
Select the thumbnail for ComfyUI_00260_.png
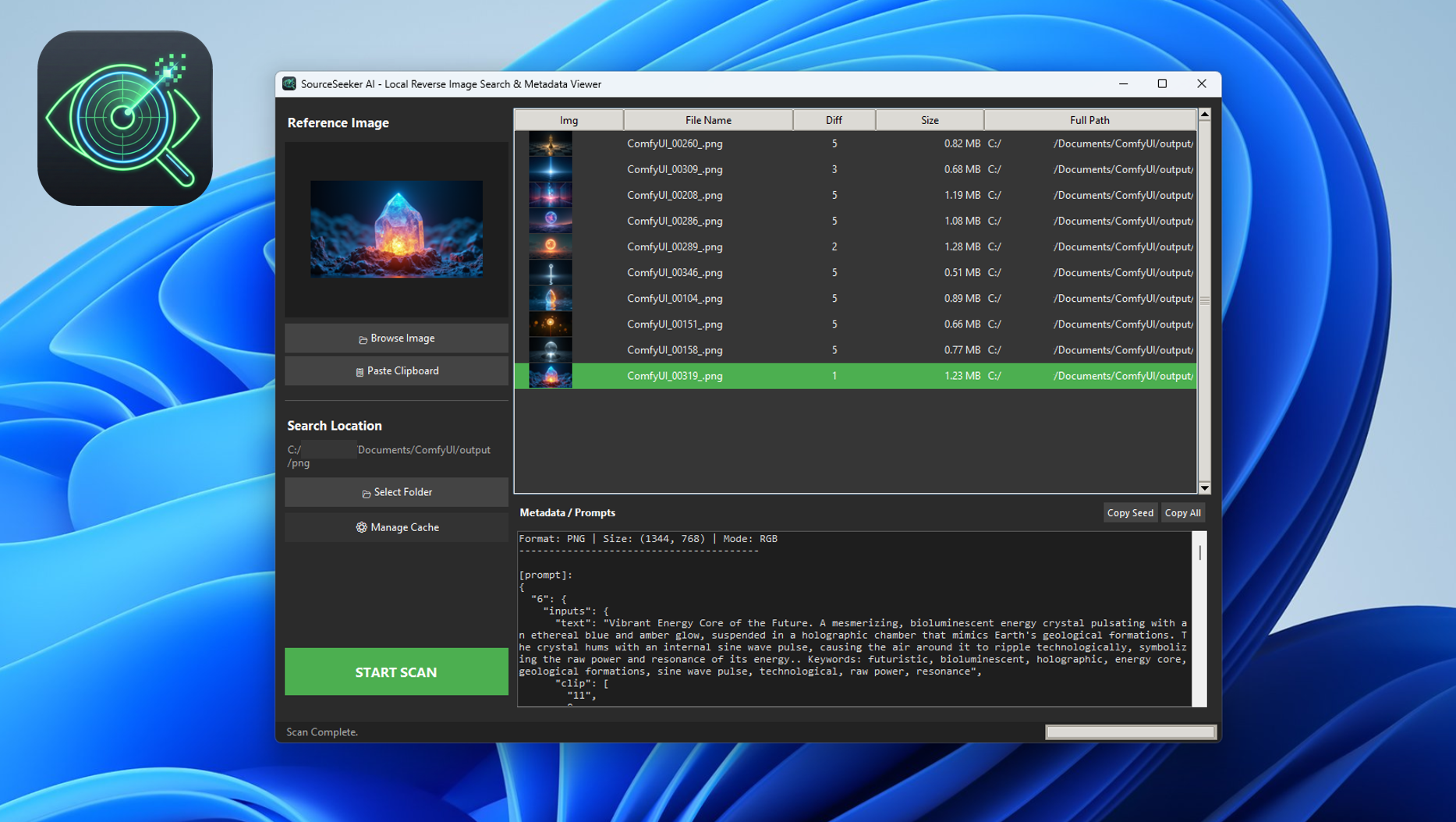[551, 143]
